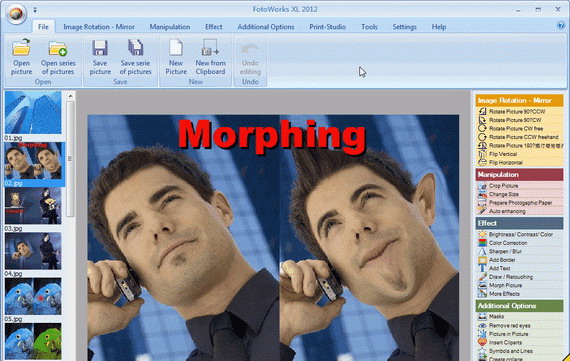
Task: Click the Remove red eyes eye icon
Action: coord(482,325)
